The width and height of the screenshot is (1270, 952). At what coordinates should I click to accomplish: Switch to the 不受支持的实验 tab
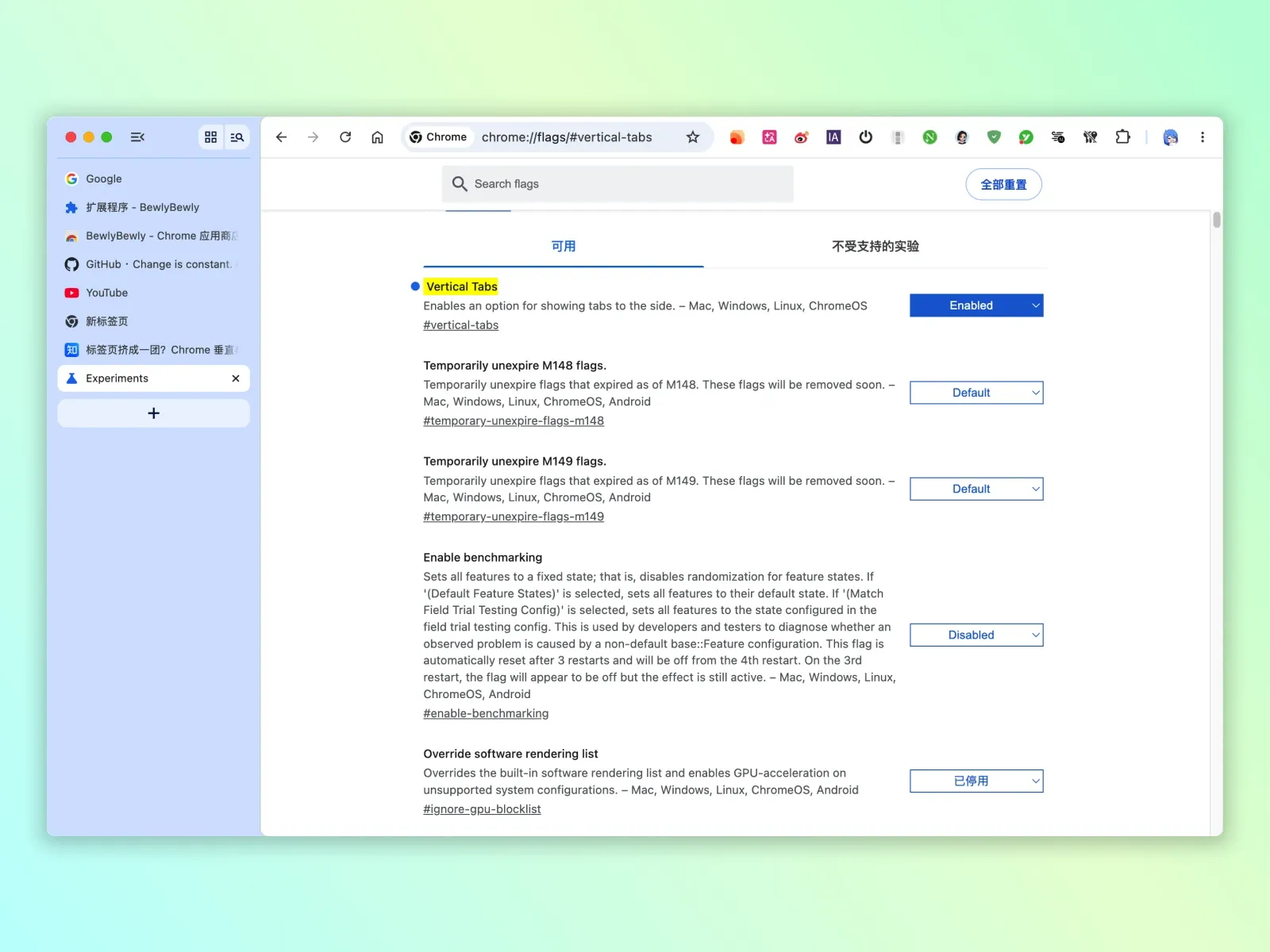(x=876, y=247)
